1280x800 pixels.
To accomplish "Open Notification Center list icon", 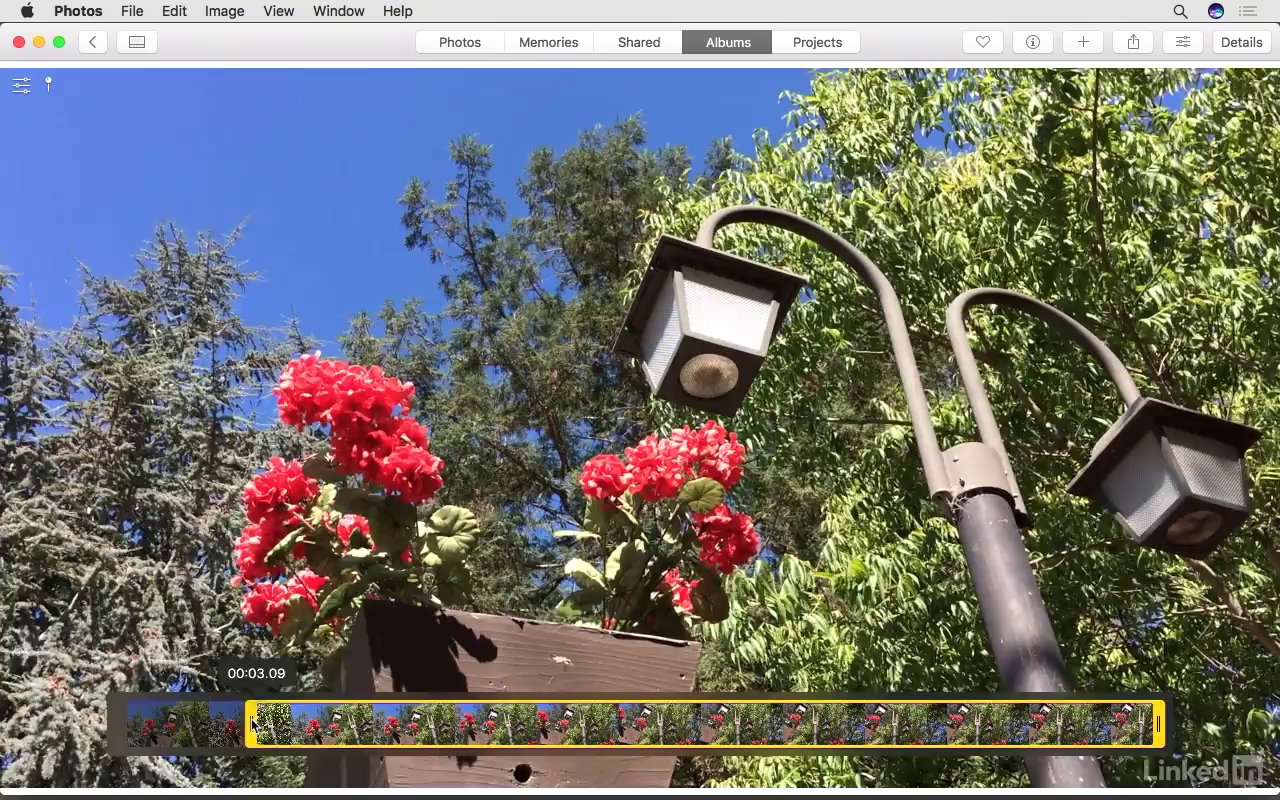I will (x=1247, y=11).
